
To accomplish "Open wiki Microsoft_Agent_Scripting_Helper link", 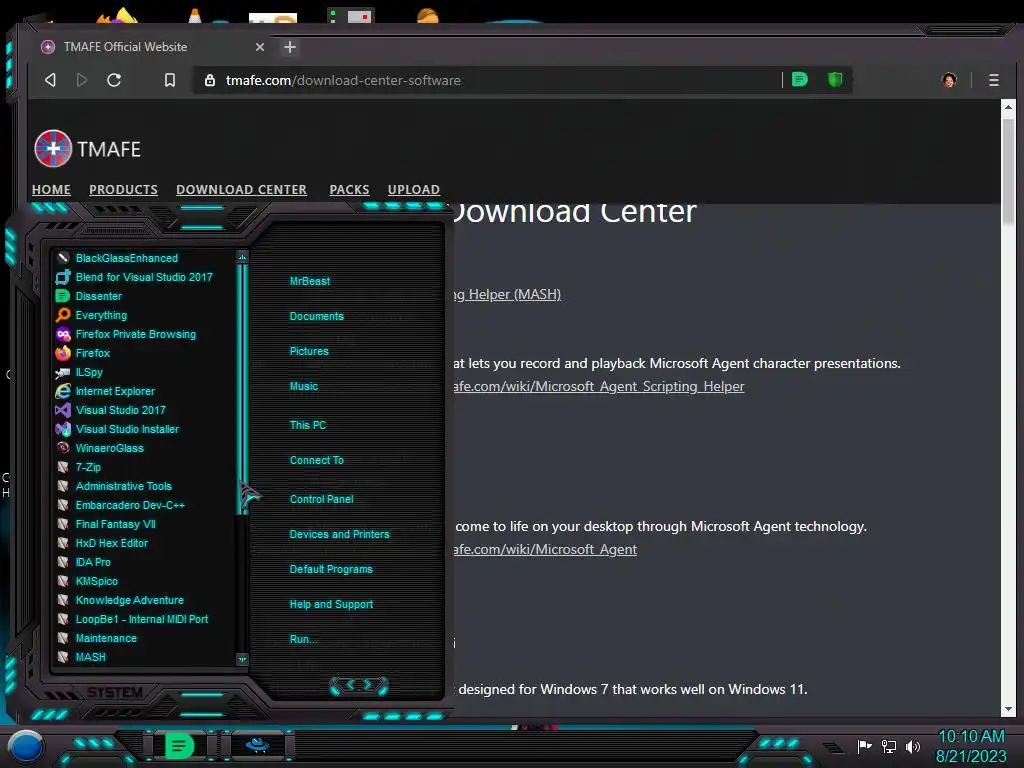I will coord(599,387).
